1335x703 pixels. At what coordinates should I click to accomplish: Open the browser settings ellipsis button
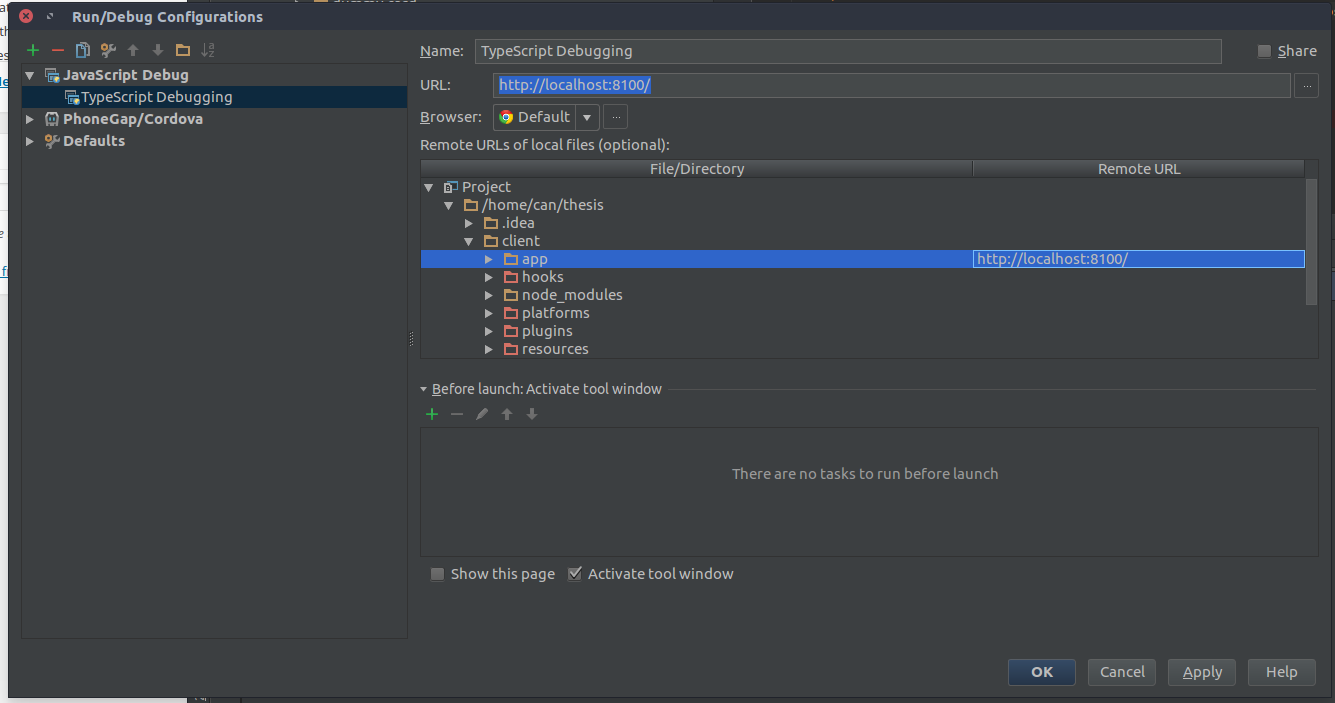(x=616, y=117)
